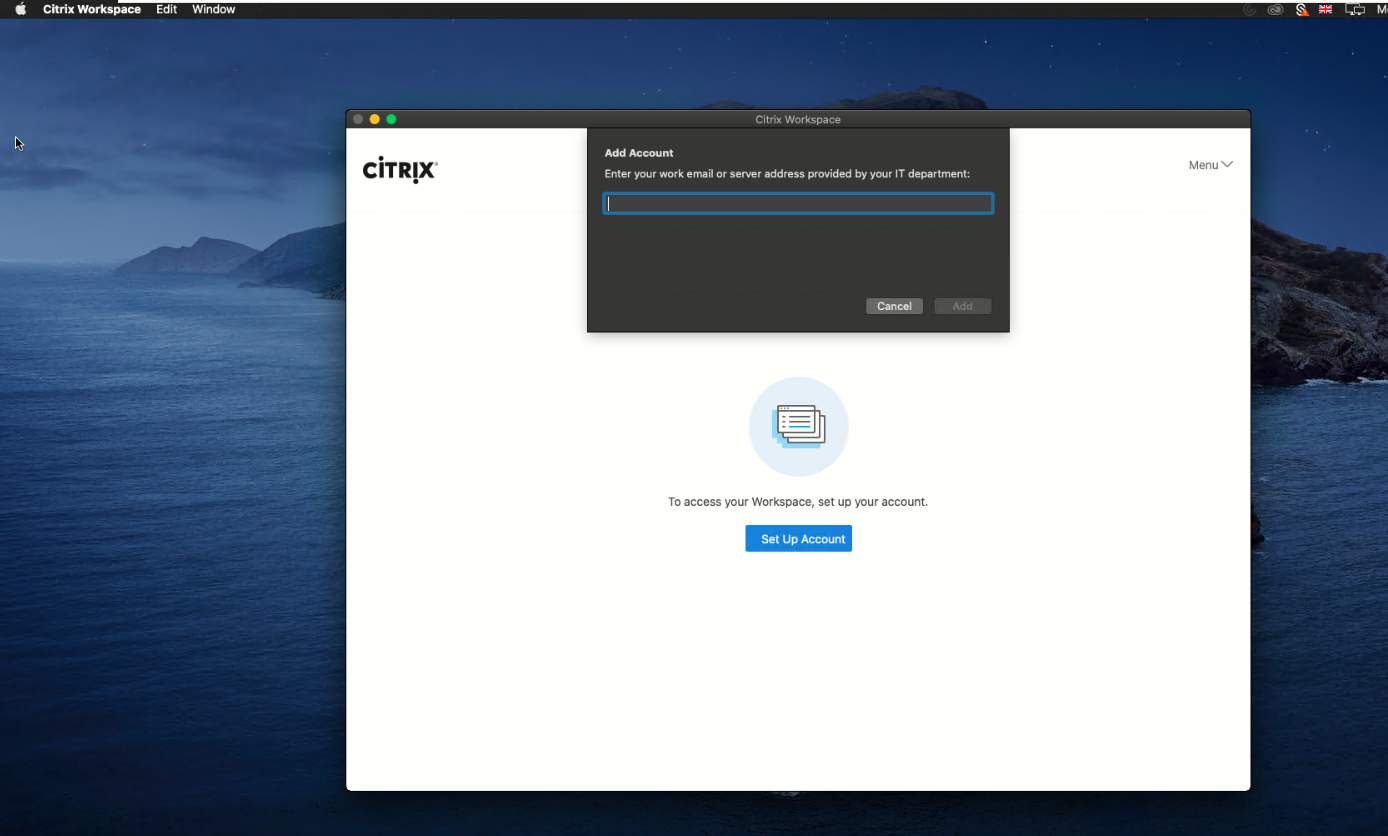This screenshot has height=836, width=1388.
Task: Open Creative Cloud from the menu bar
Action: tap(1275, 10)
